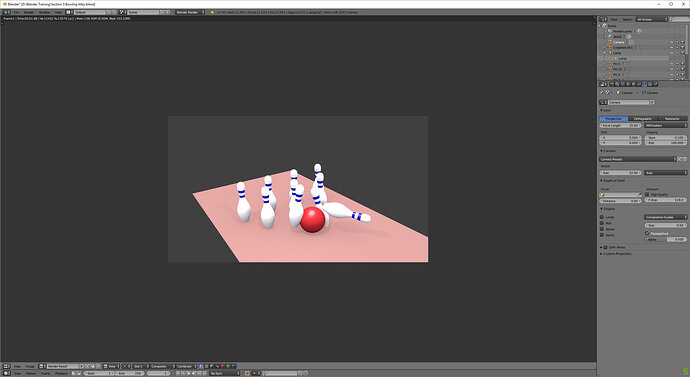Viewport: 690px width, 377px height.
Task: Click the F fake-user button beside Camera name
Action: click(x=652, y=102)
